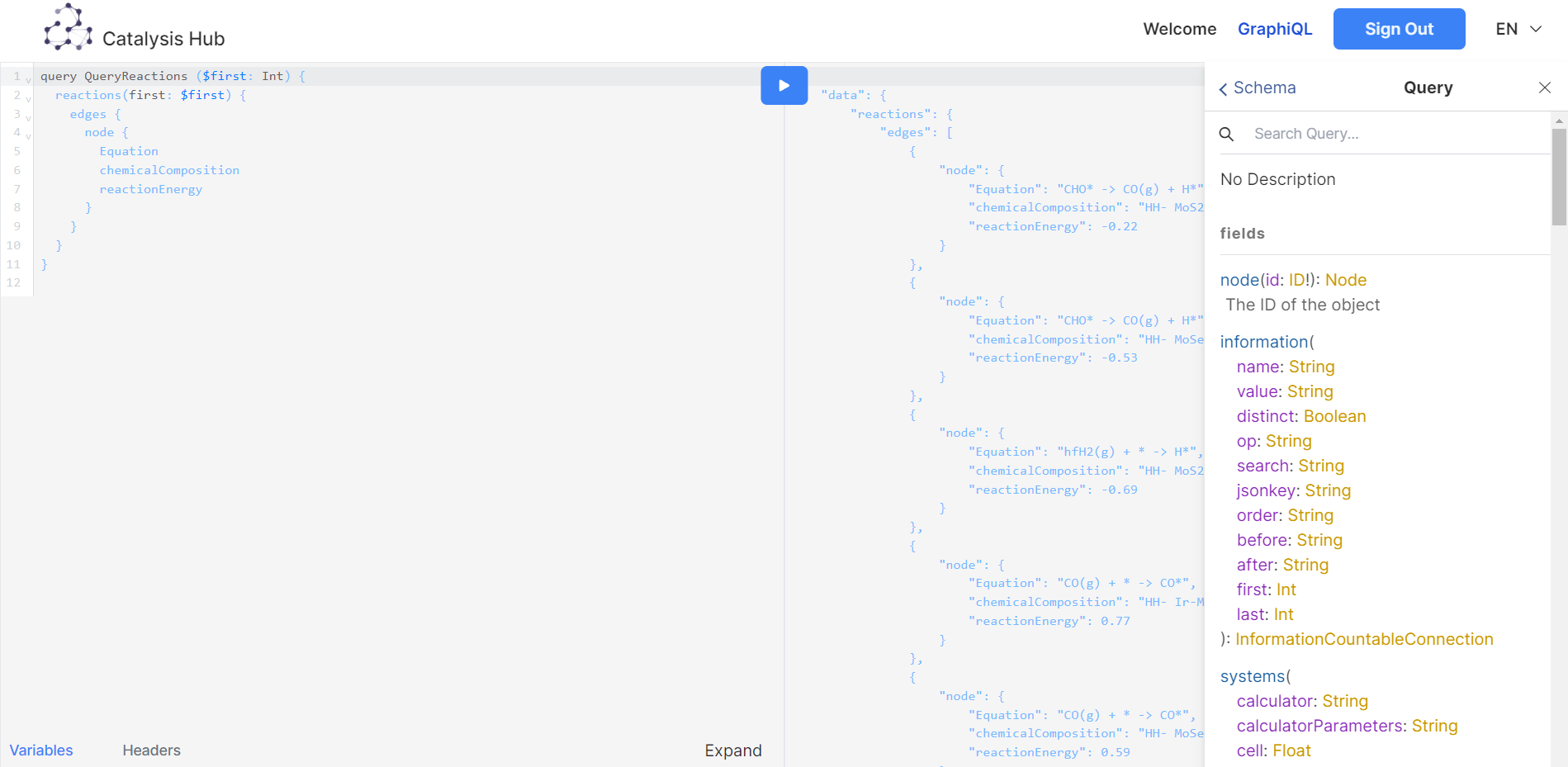Click the Catalysis Hub logo icon
Screen dimensions: 1568x767
68,28
